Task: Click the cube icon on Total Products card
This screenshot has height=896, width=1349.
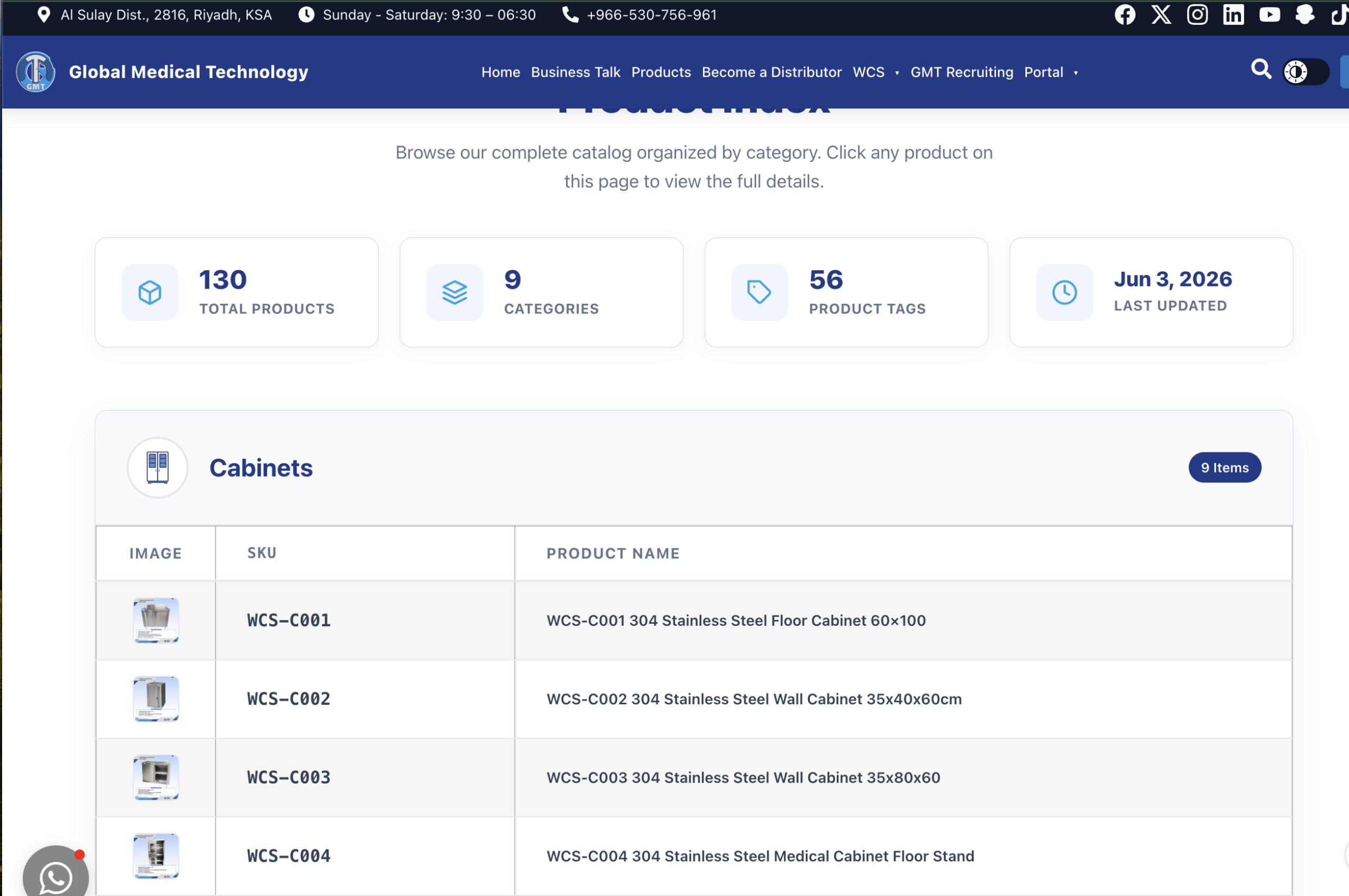Action: [150, 292]
